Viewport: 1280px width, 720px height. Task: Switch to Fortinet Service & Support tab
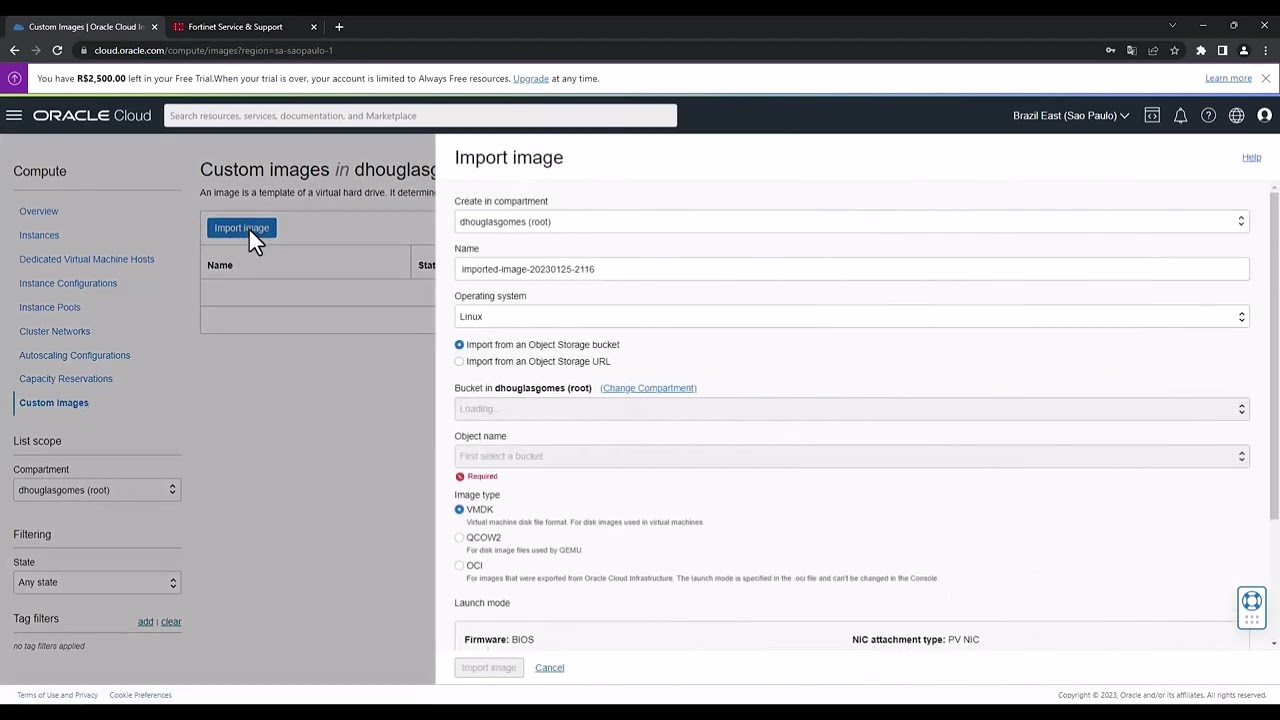[x=235, y=27]
